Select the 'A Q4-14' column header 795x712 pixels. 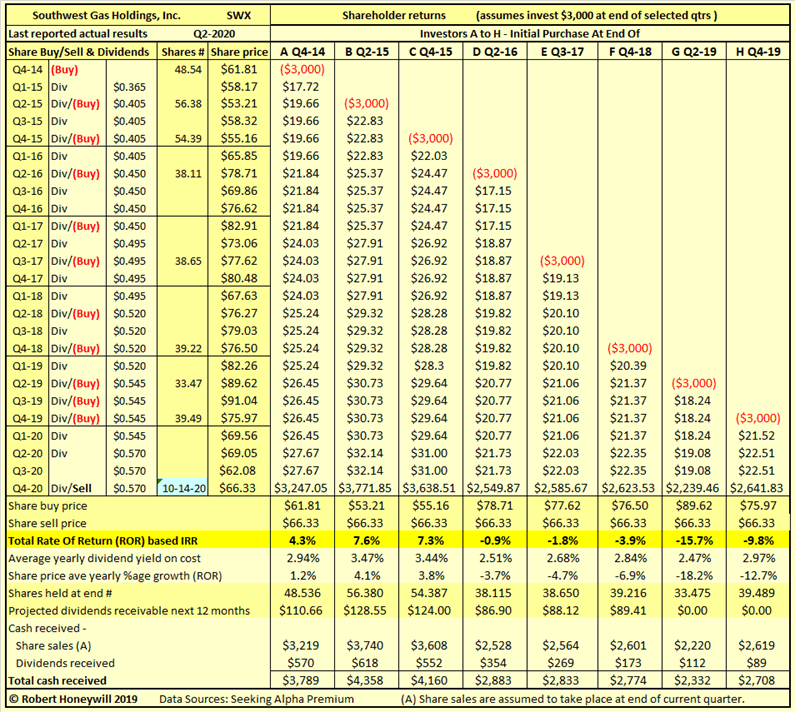[302, 52]
